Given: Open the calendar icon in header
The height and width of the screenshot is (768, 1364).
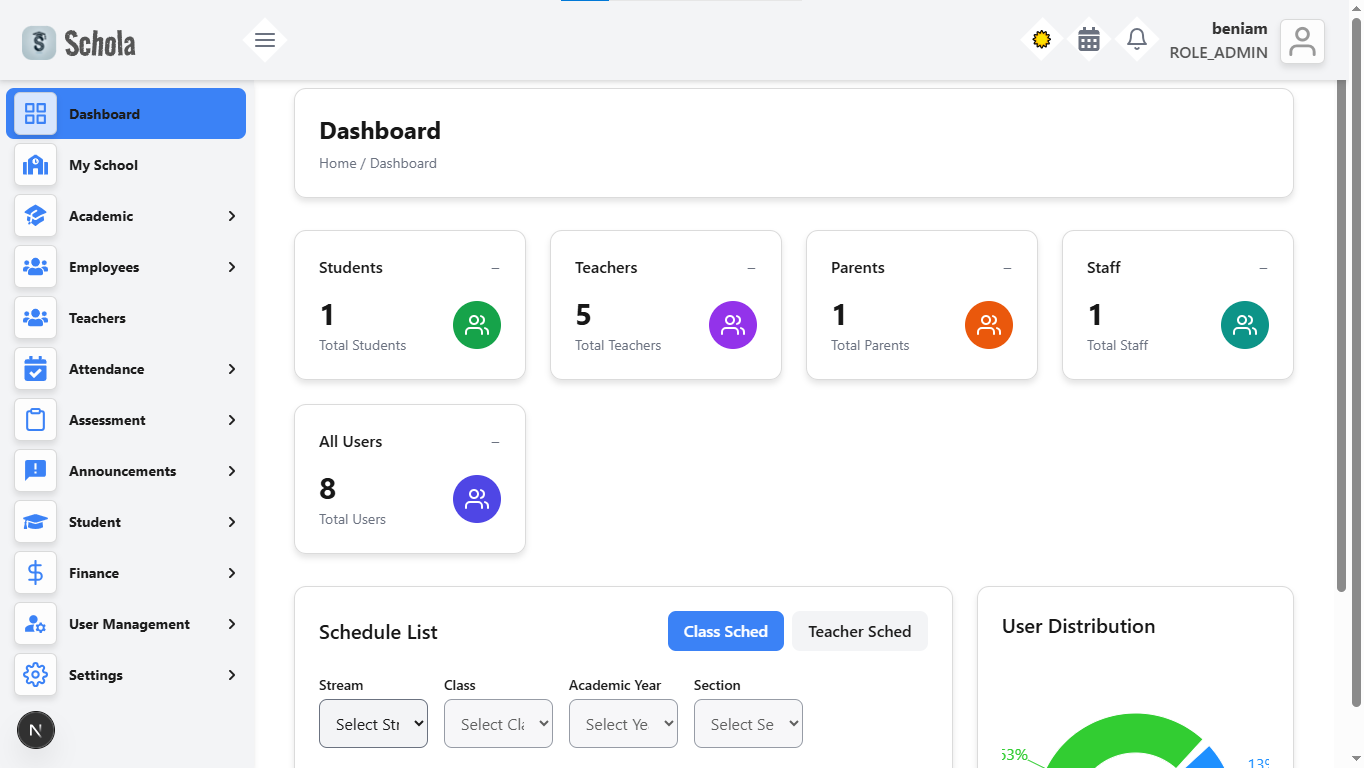Looking at the screenshot, I should pyautogui.click(x=1089, y=40).
